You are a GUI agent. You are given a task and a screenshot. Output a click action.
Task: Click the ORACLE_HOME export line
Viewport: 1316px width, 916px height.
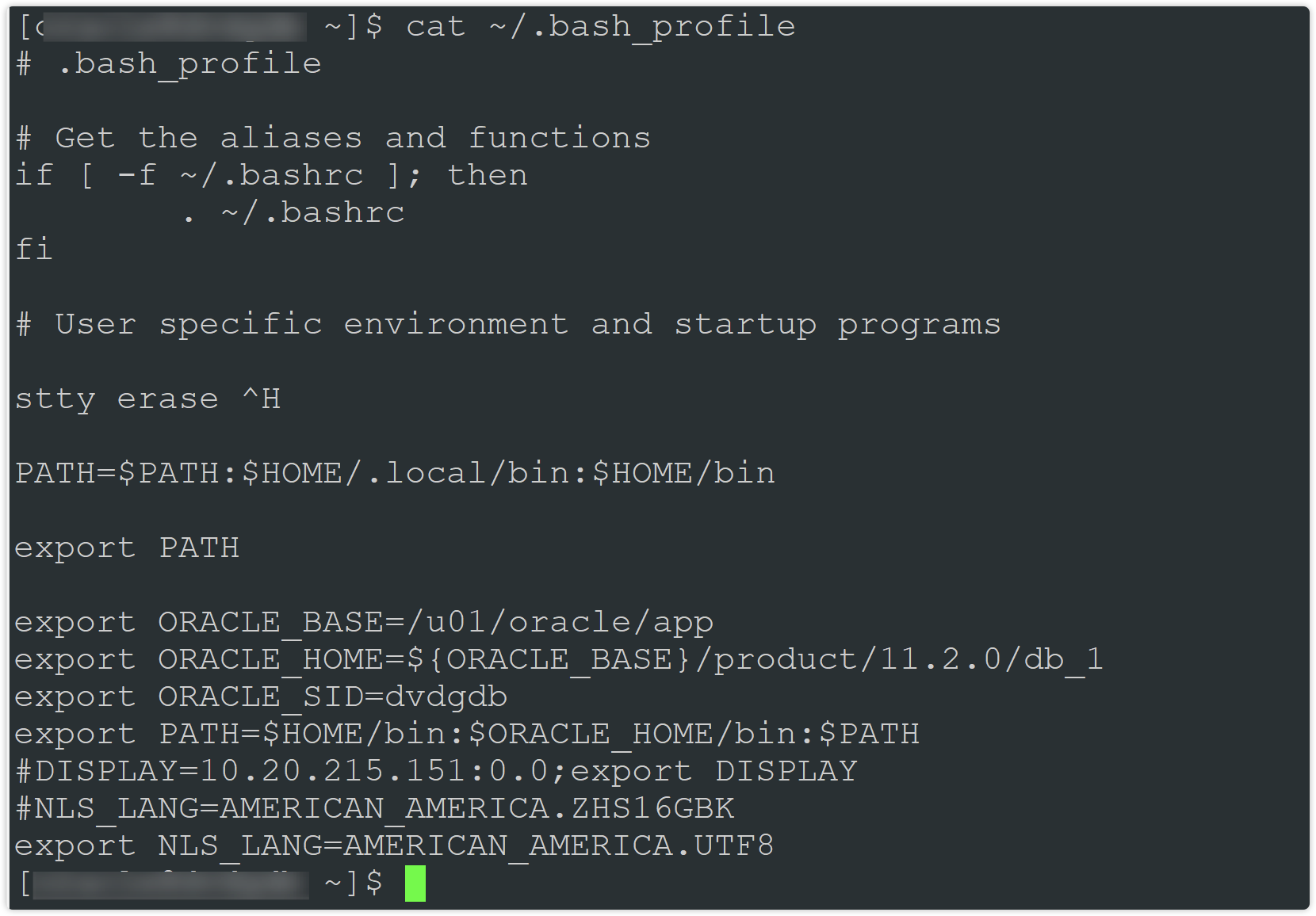(558, 660)
